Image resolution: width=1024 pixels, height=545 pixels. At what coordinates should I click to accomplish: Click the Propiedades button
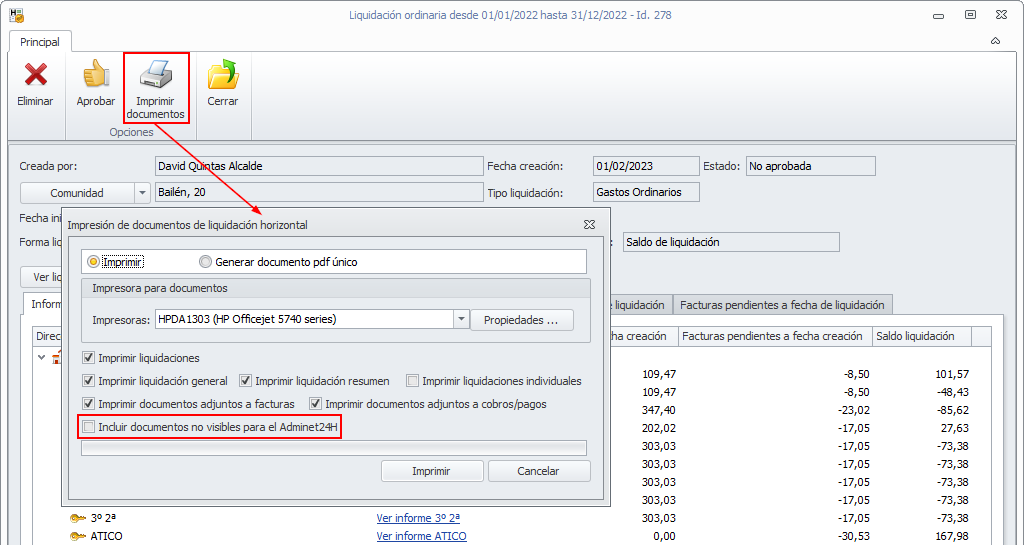pyautogui.click(x=522, y=320)
